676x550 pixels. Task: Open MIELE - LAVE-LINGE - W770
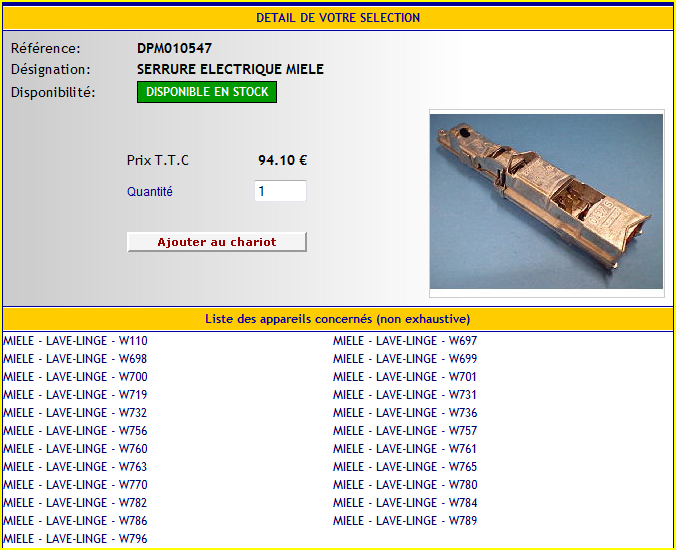[75, 484]
